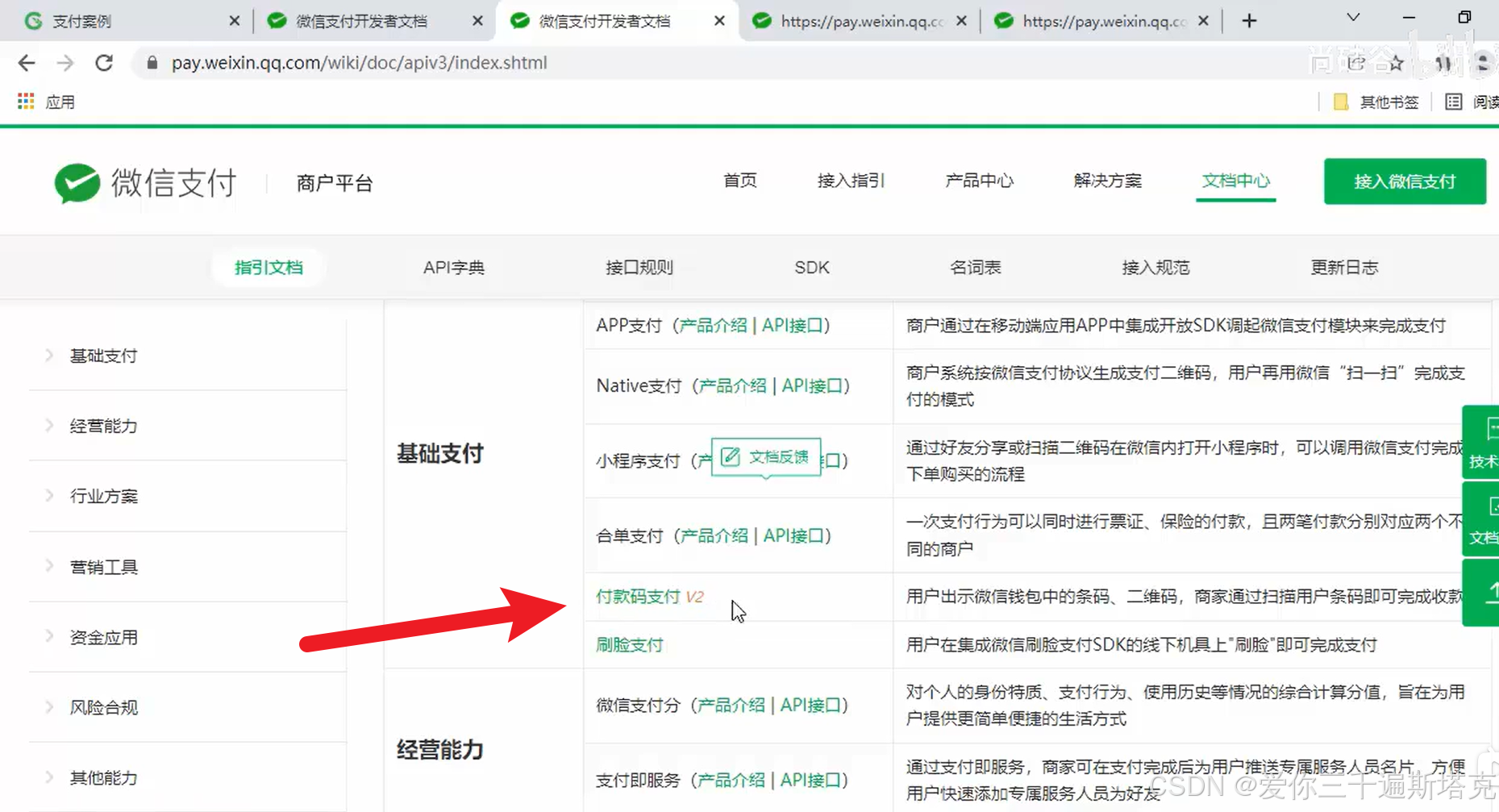1499x812 pixels.
Task: Switch to the fourth pay.weixin.qq.com tab
Action: click(x=860, y=21)
